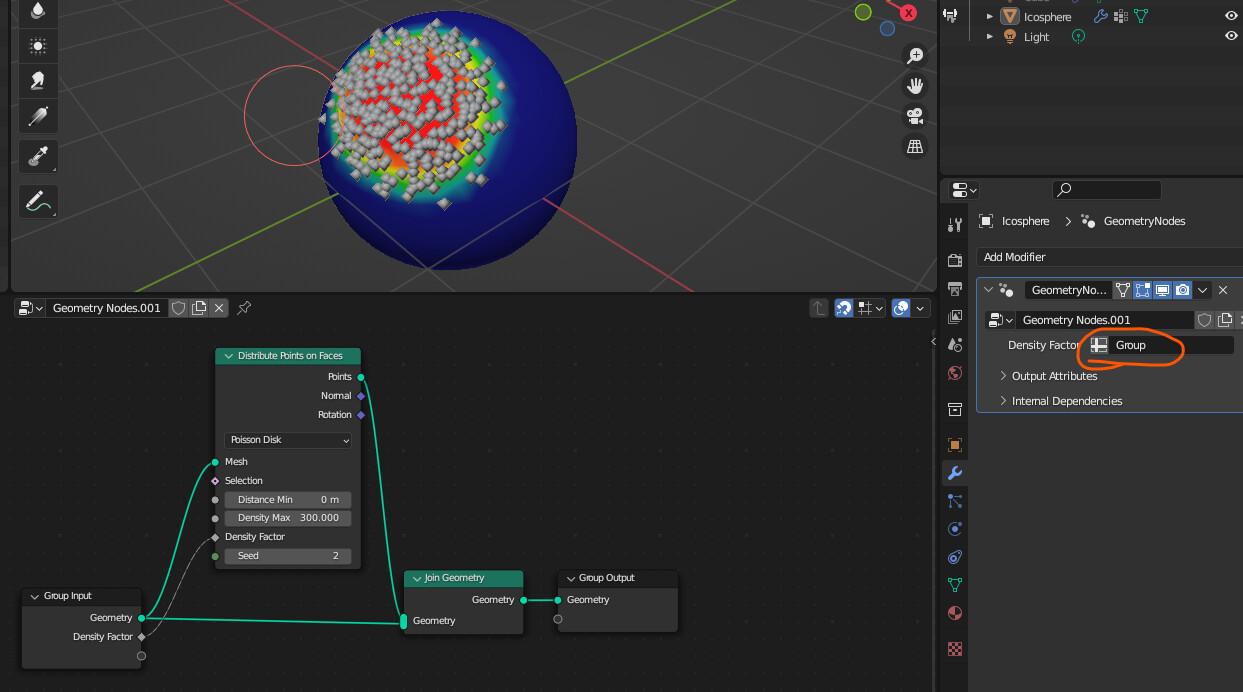Screen dimensions: 1243x692
Task: Open the Render properties tab
Action: (x=955, y=258)
